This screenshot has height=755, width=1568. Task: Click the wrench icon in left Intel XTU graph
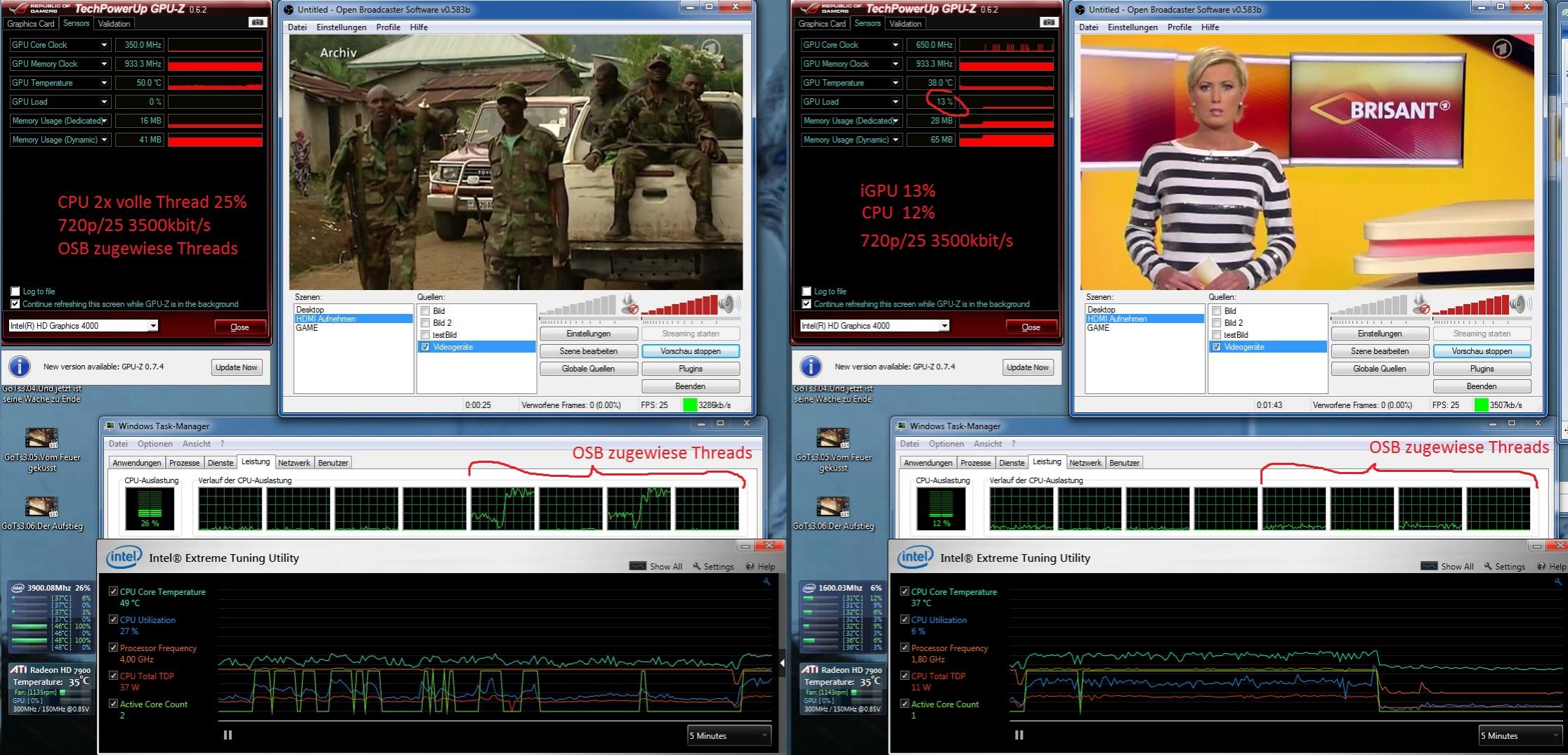(766, 582)
